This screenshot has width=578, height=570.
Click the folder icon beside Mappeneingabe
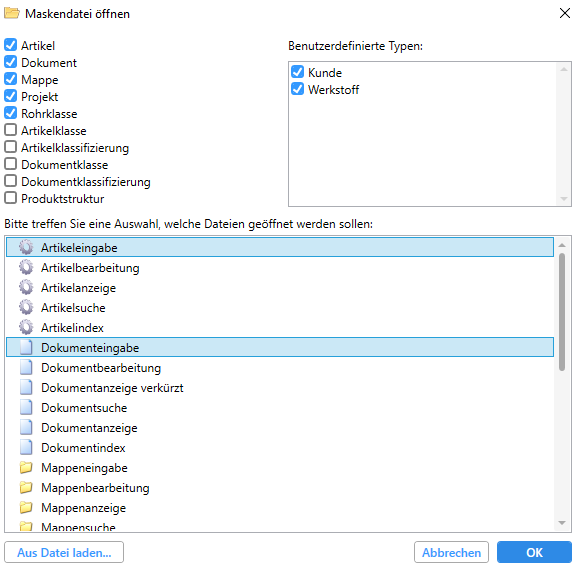pyautogui.click(x=26, y=467)
